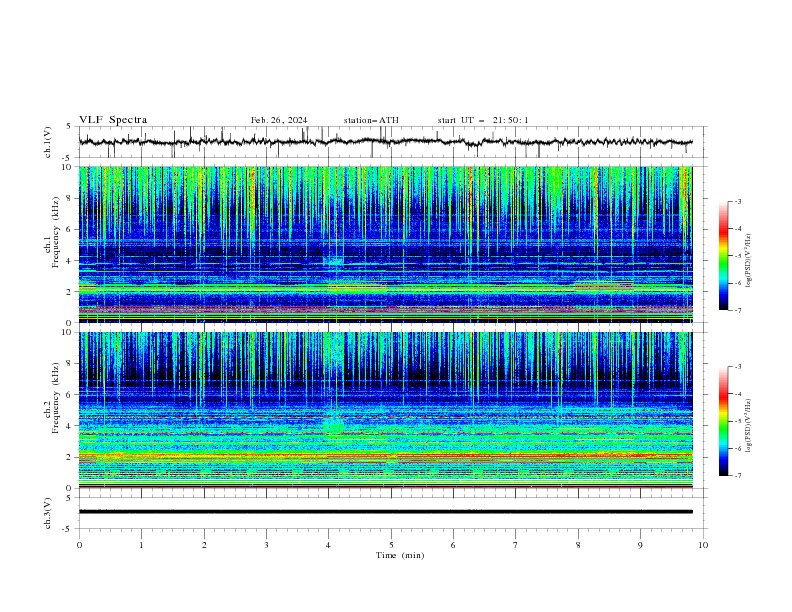Click the log(PSD) label beside ch.2 color scale
Image resolution: width=792 pixels, height=612 pixels.
tap(749, 426)
